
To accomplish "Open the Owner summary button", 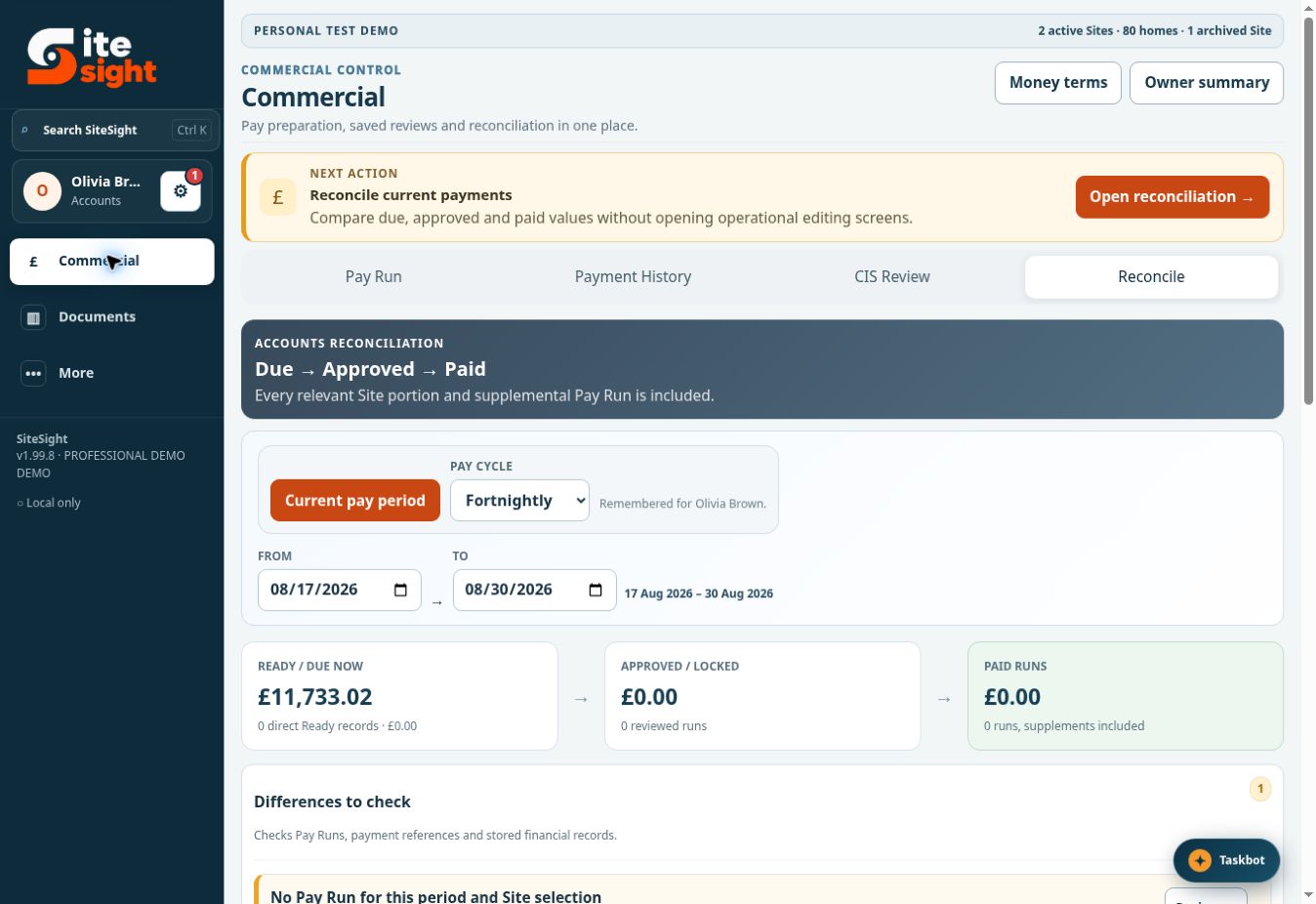I will coord(1207,83).
